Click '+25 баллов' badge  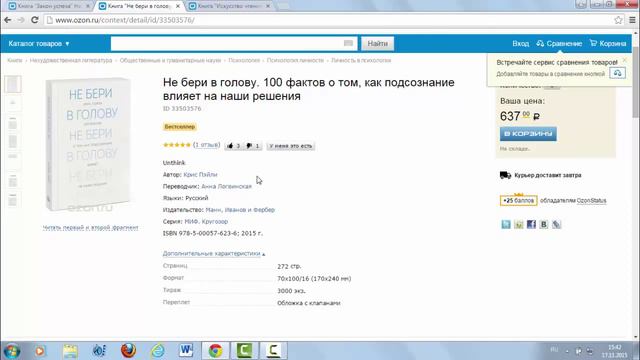518,200
